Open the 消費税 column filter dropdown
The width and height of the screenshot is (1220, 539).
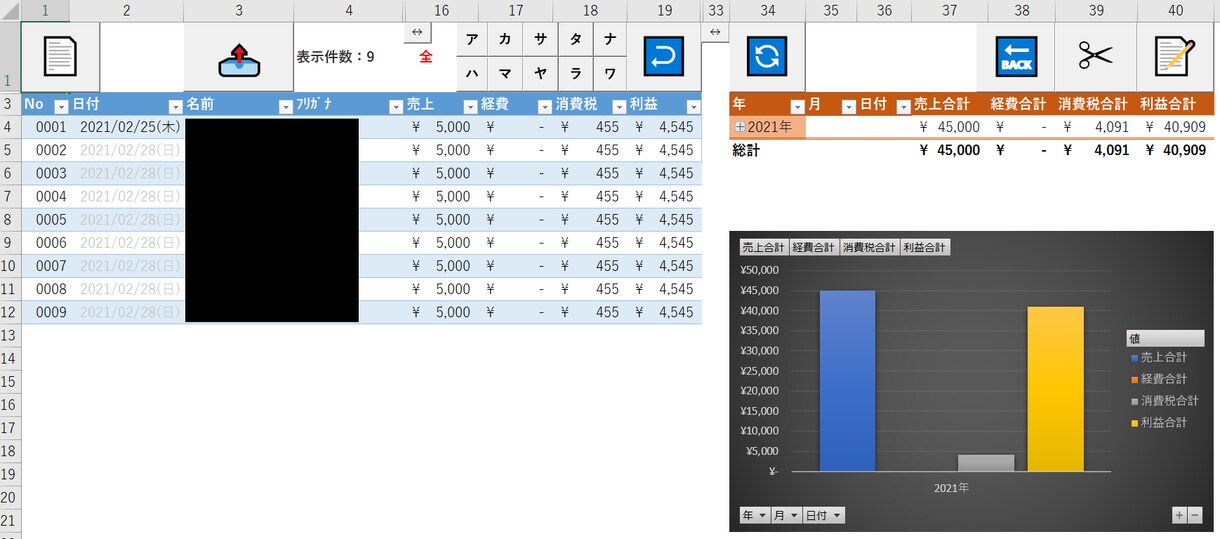pyautogui.click(x=619, y=106)
